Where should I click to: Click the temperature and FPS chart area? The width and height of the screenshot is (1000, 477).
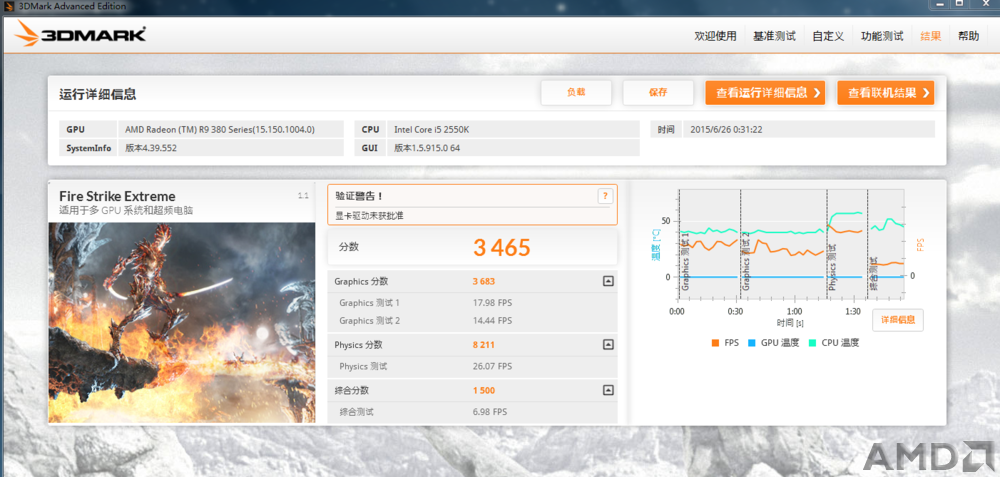(791, 244)
